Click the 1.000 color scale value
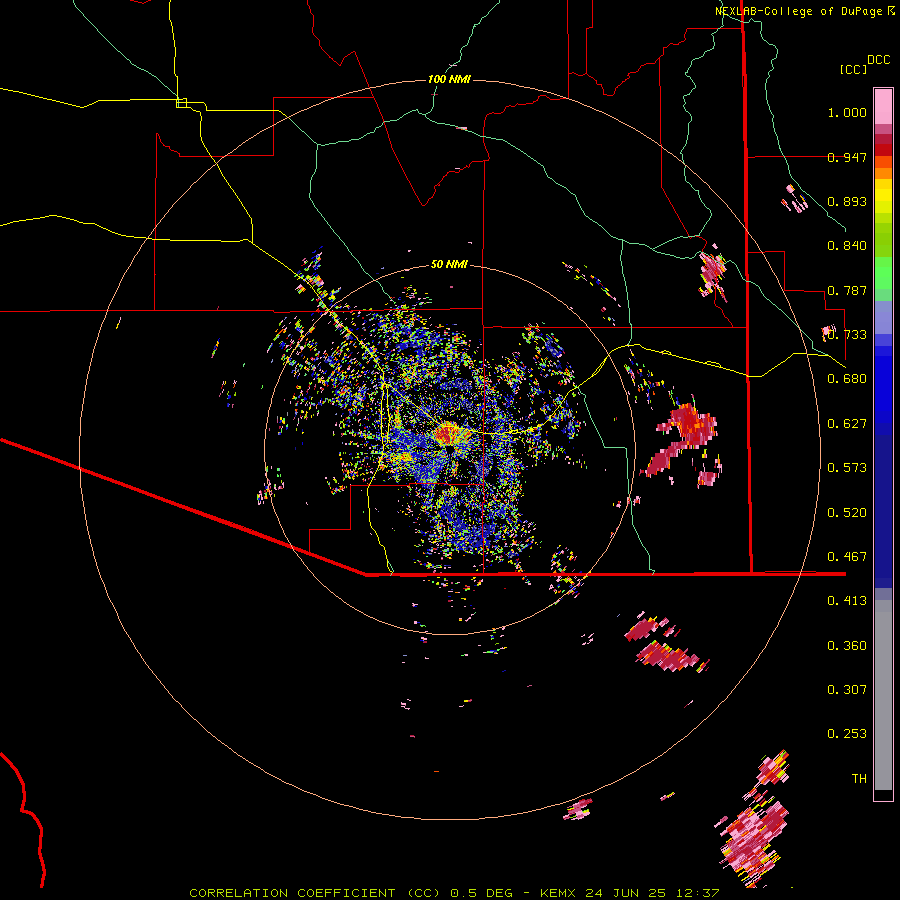This screenshot has height=900, width=900. 847,112
